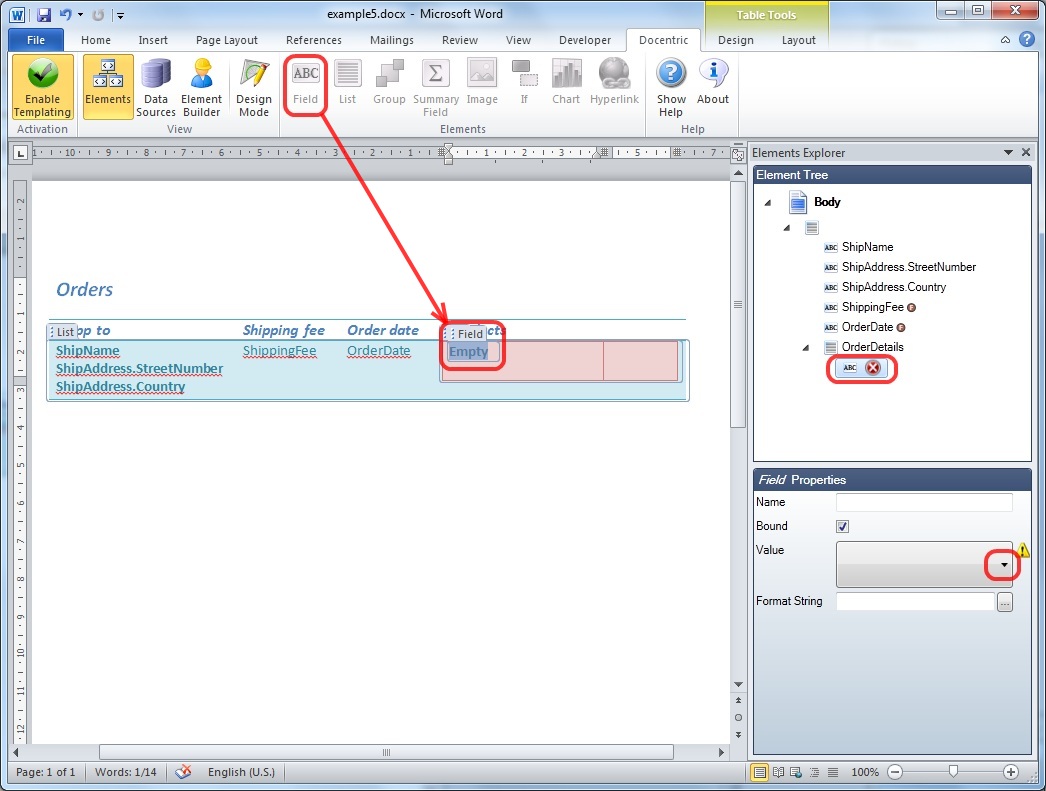Insert a Group element

coord(389,83)
